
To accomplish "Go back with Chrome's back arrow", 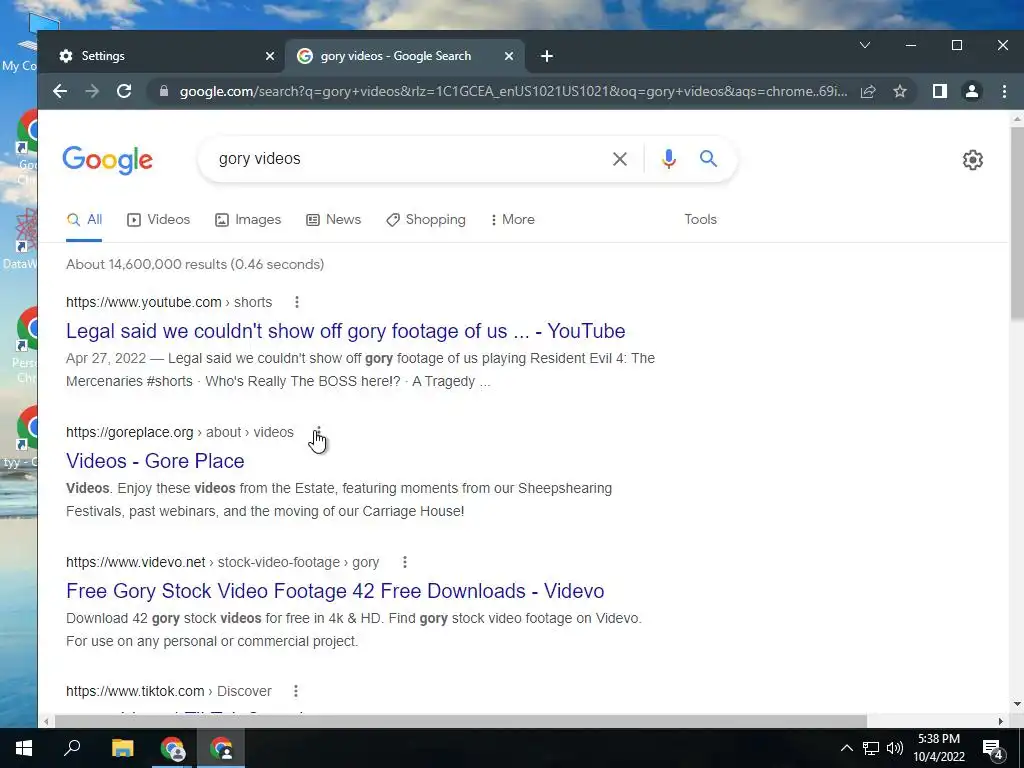I will [x=60, y=91].
